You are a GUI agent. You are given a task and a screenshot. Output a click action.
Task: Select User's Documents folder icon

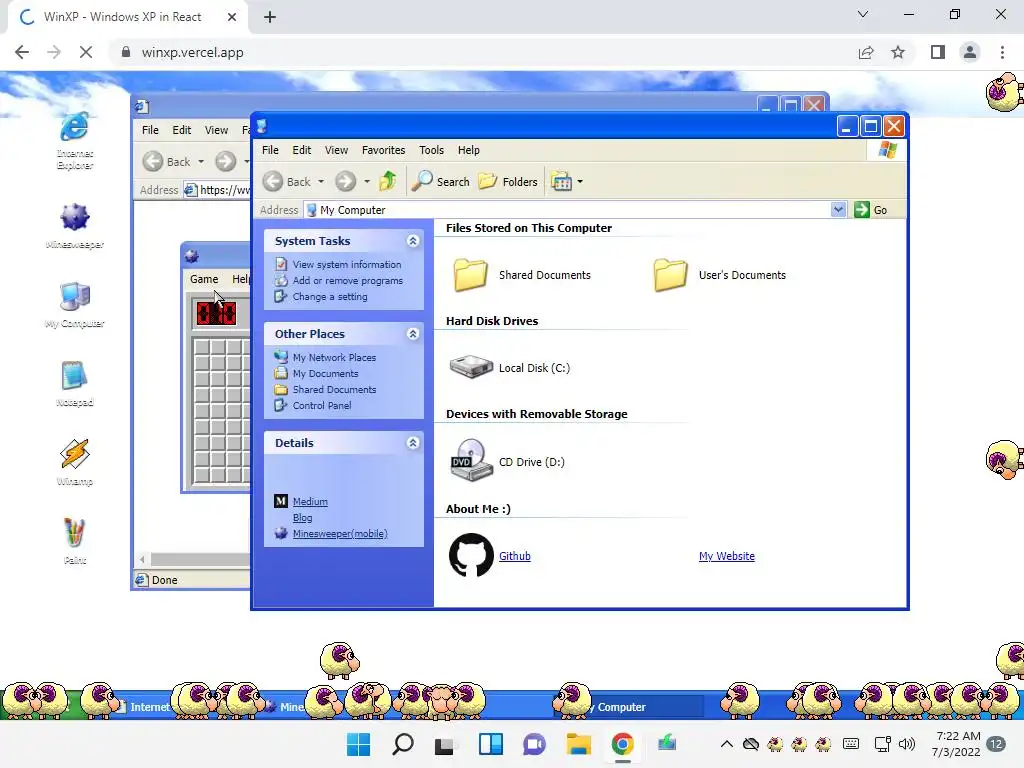670,275
